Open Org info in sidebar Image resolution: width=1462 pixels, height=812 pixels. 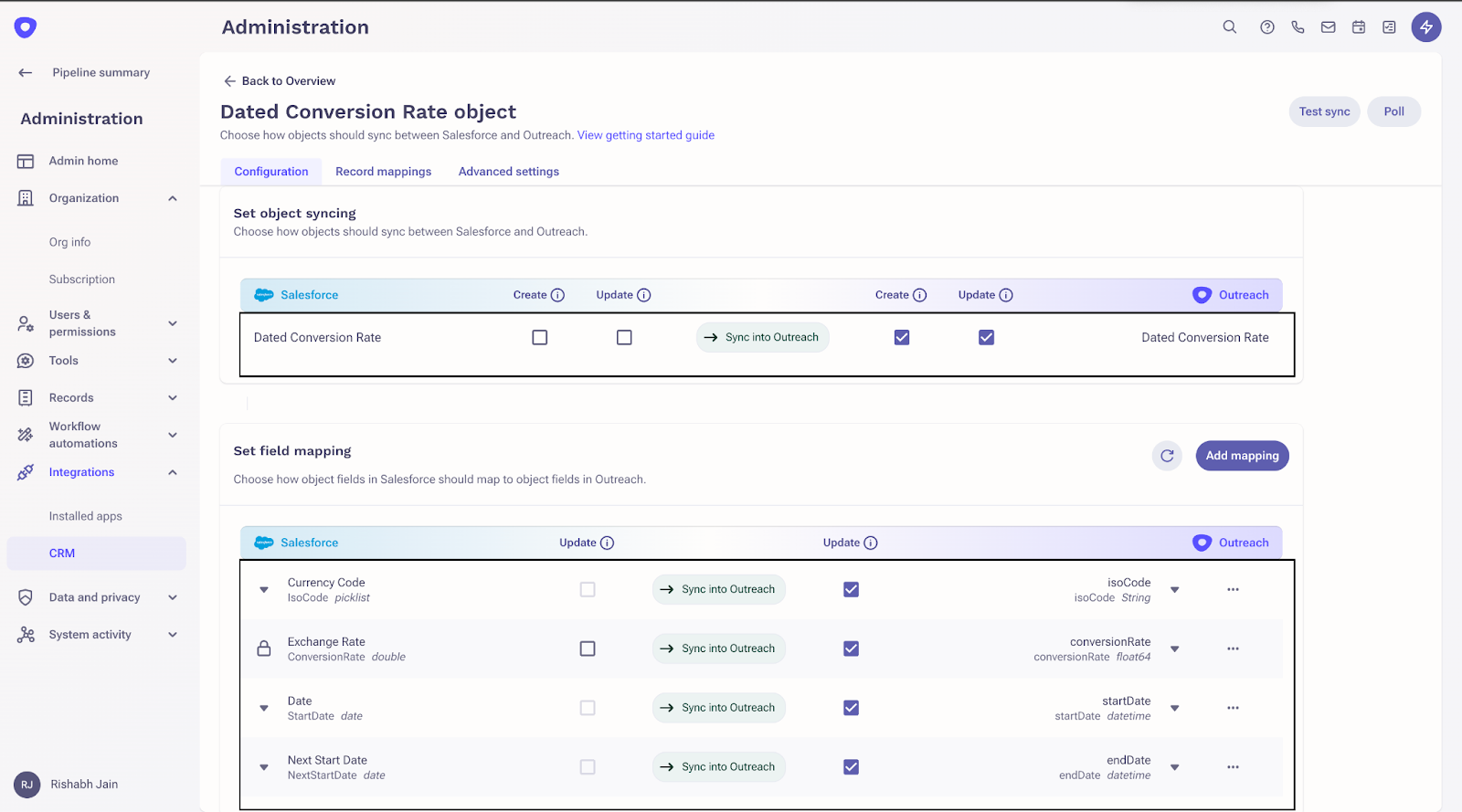pos(70,242)
